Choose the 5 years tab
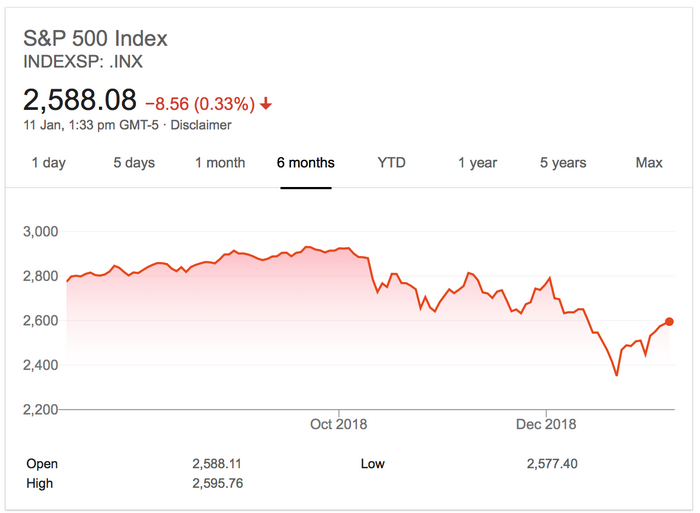This screenshot has height=513, width=700. coord(564,163)
